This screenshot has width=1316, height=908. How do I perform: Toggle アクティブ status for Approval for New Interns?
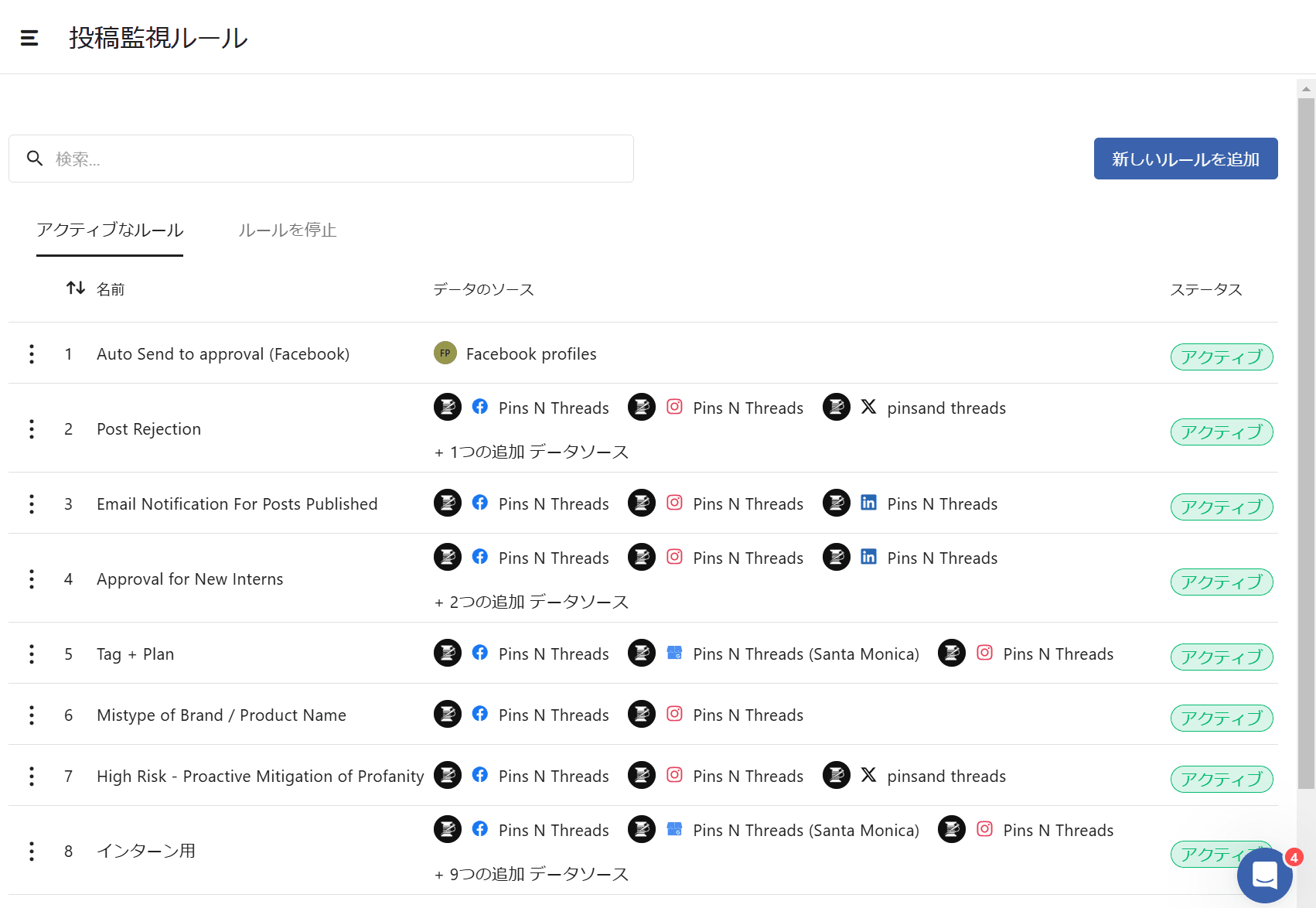tap(1221, 582)
